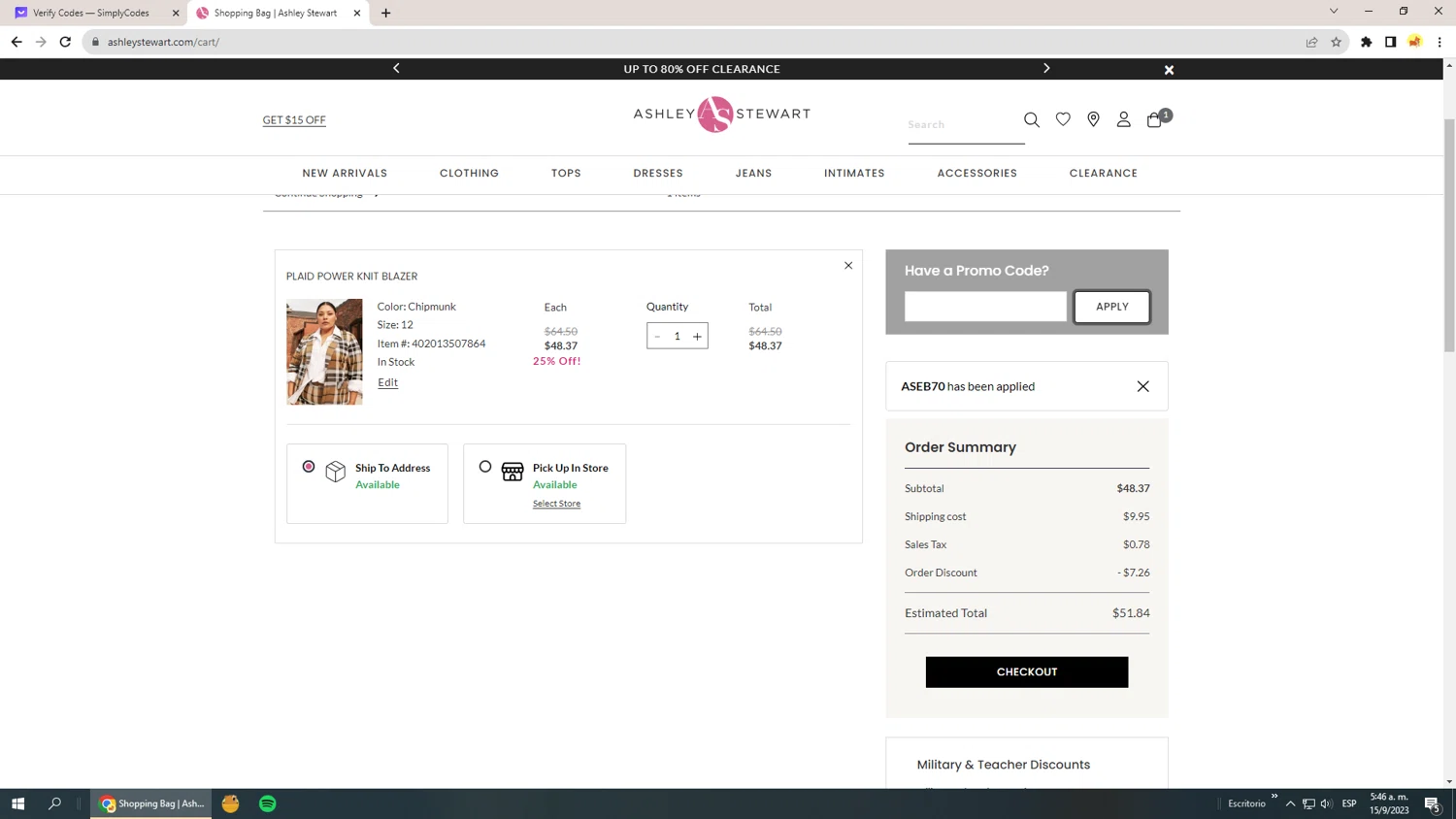
Task: Select Ship To Address option
Action: pos(309,467)
